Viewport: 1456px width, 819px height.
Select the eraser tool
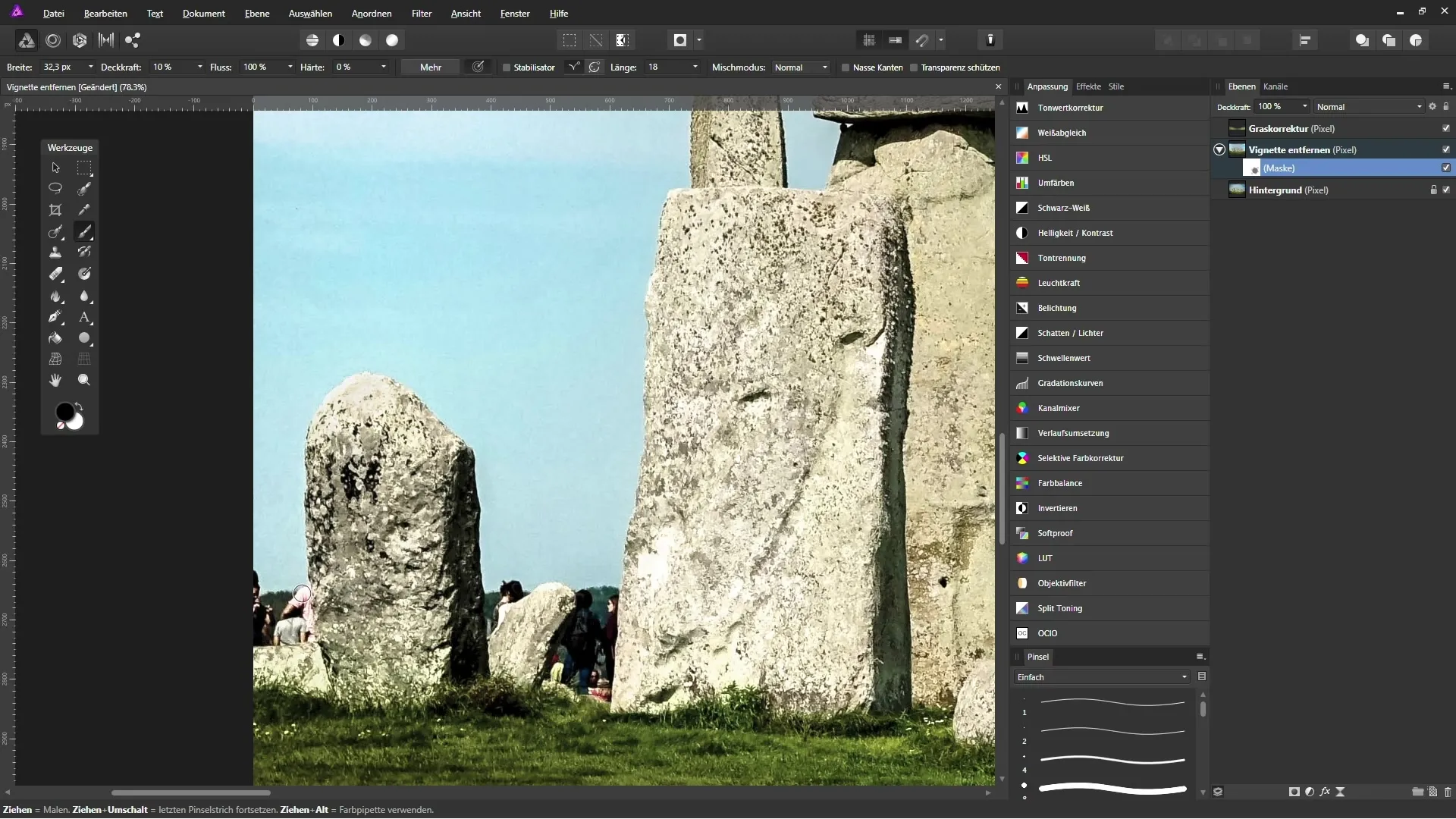coord(55,274)
